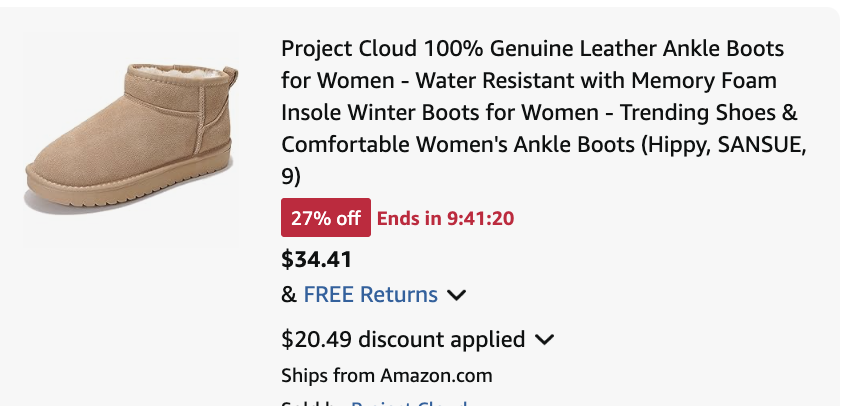
Task: Click the $34.41 price
Action: click(x=316, y=260)
